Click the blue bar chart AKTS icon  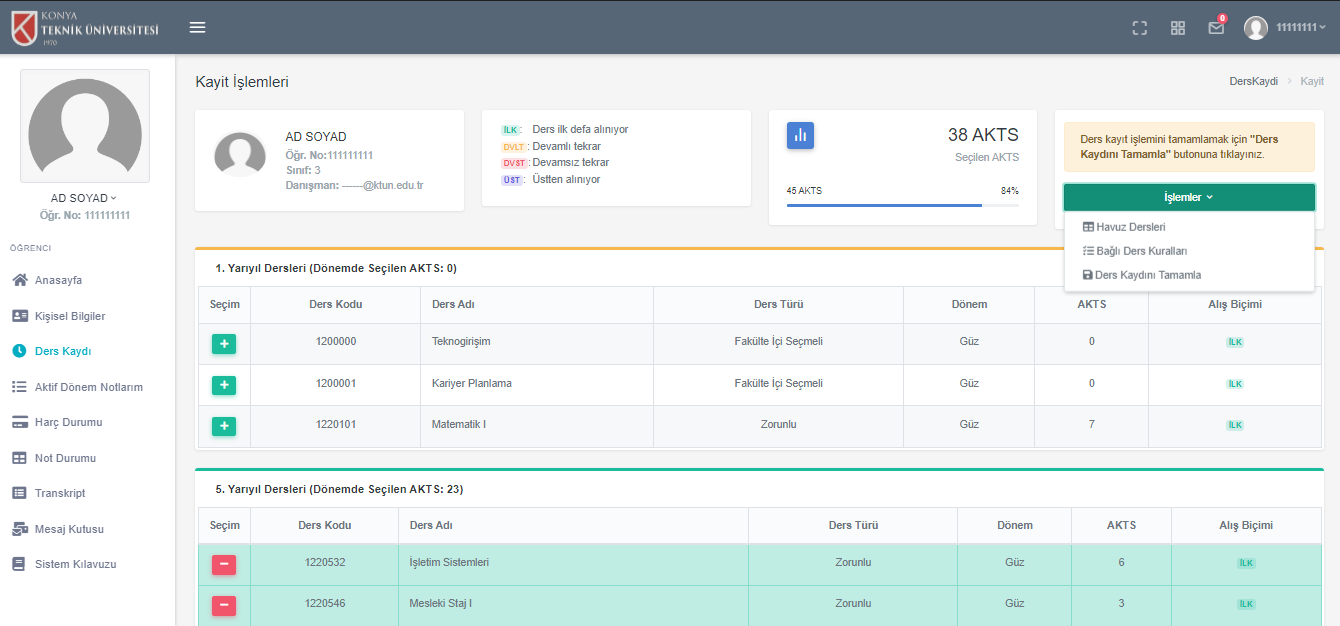tap(800, 135)
